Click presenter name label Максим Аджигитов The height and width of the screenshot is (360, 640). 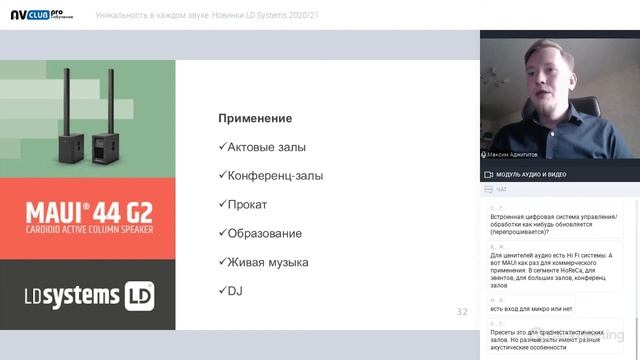tap(512, 155)
